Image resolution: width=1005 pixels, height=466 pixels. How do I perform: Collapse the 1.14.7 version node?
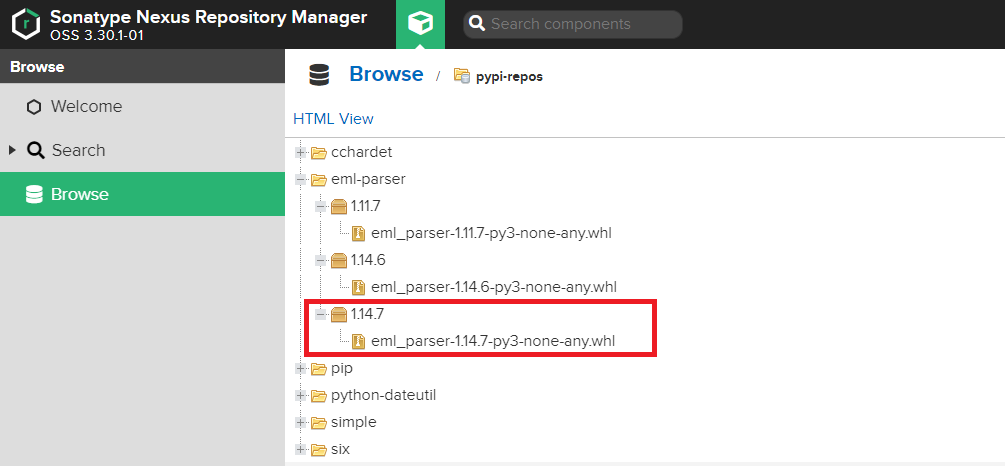[321, 314]
